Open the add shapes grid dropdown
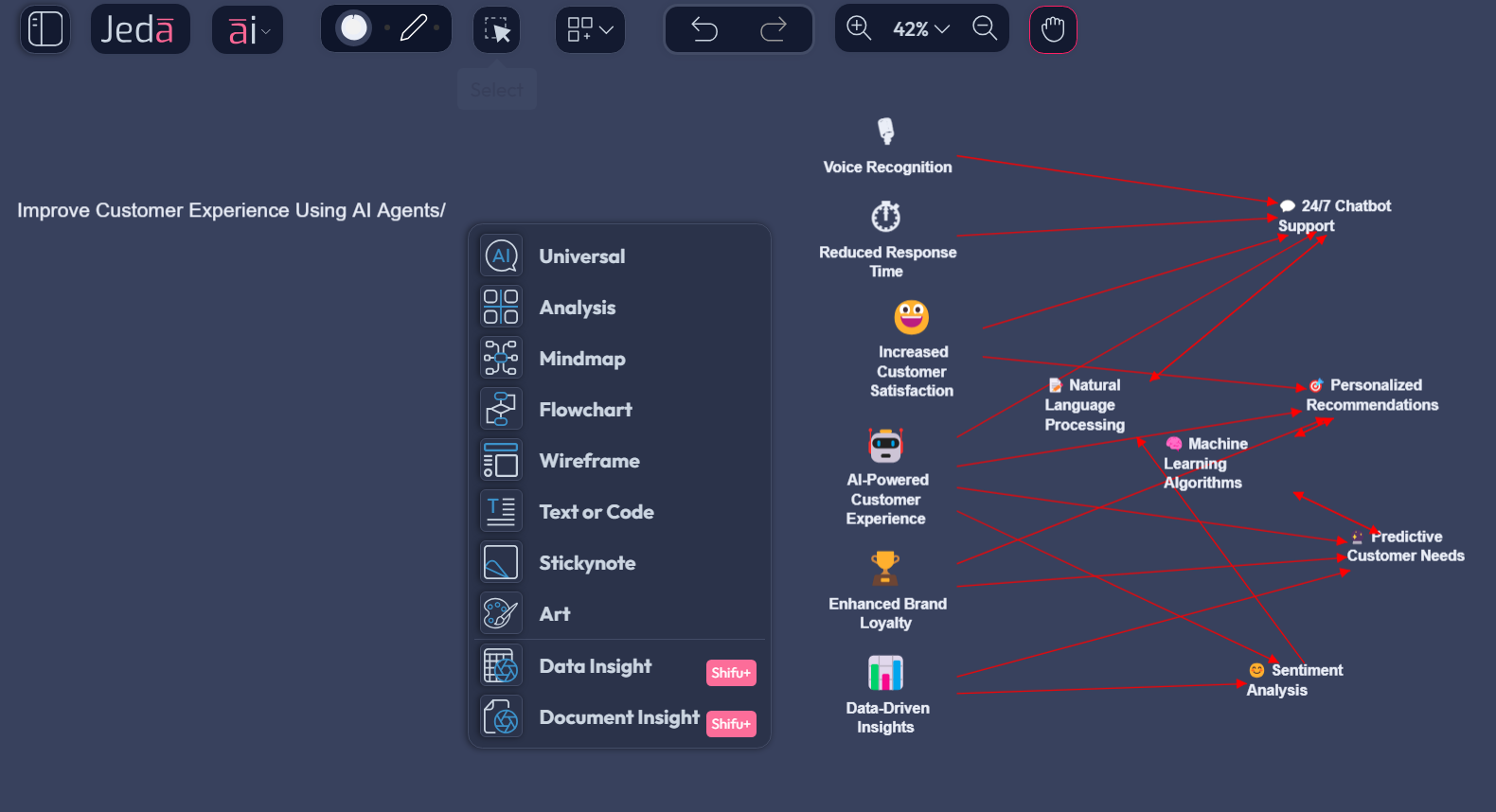1496x812 pixels. tap(590, 29)
